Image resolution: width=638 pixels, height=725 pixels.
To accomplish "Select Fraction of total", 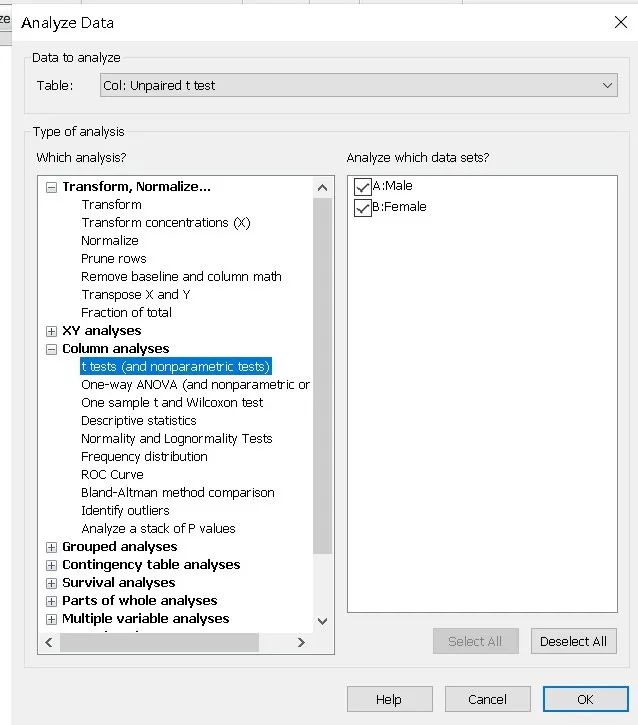I will tap(126, 313).
